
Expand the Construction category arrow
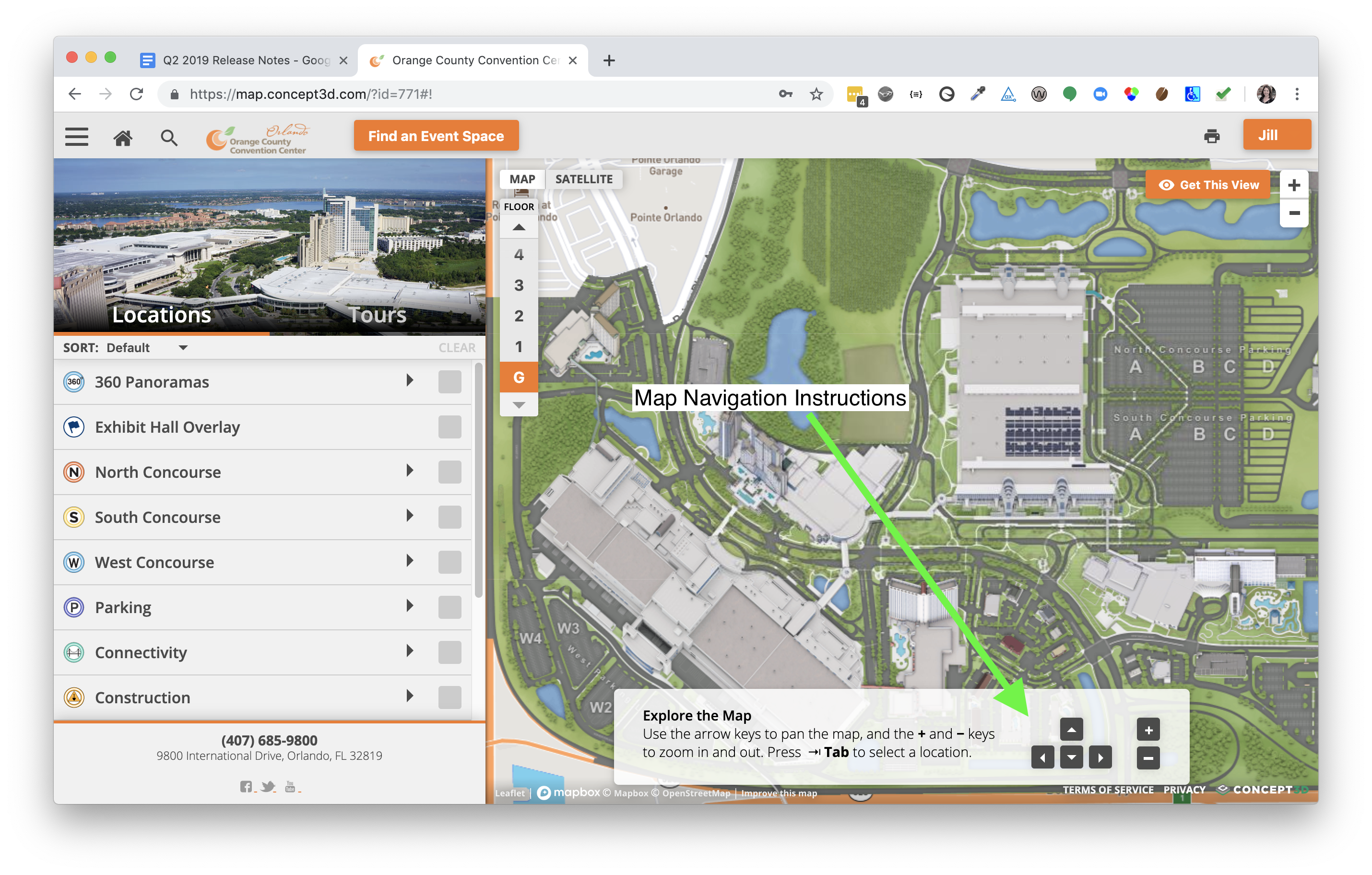click(x=410, y=696)
